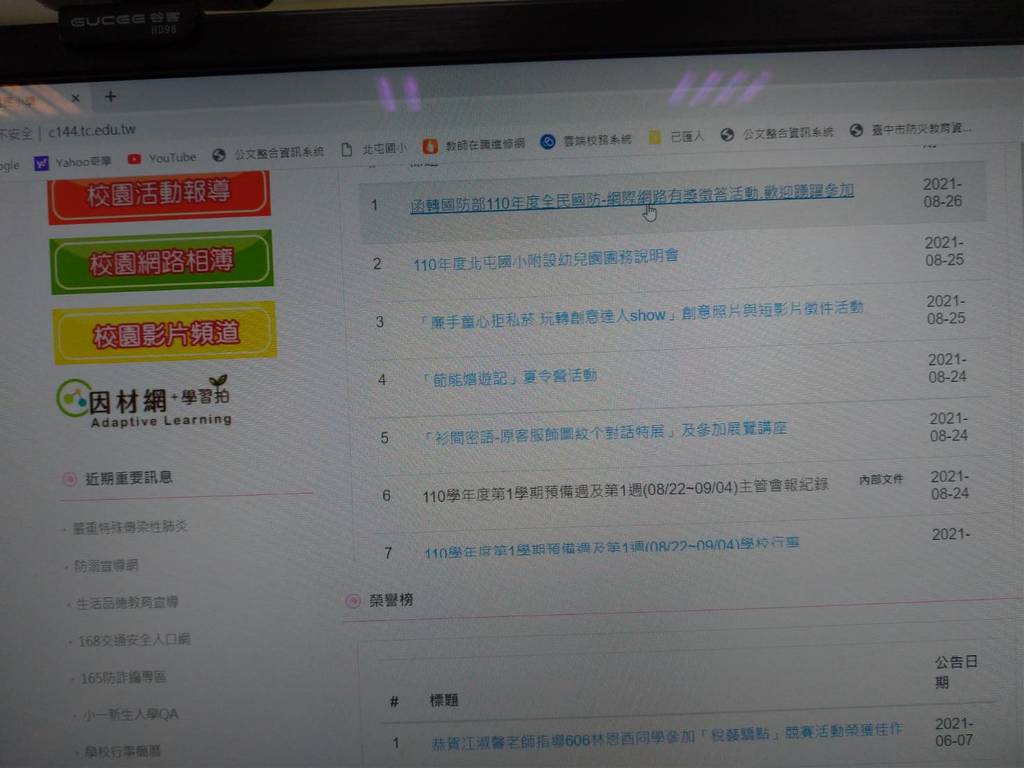Open the 教師在職進修網 bookmark
1024x768 pixels.
[473, 144]
